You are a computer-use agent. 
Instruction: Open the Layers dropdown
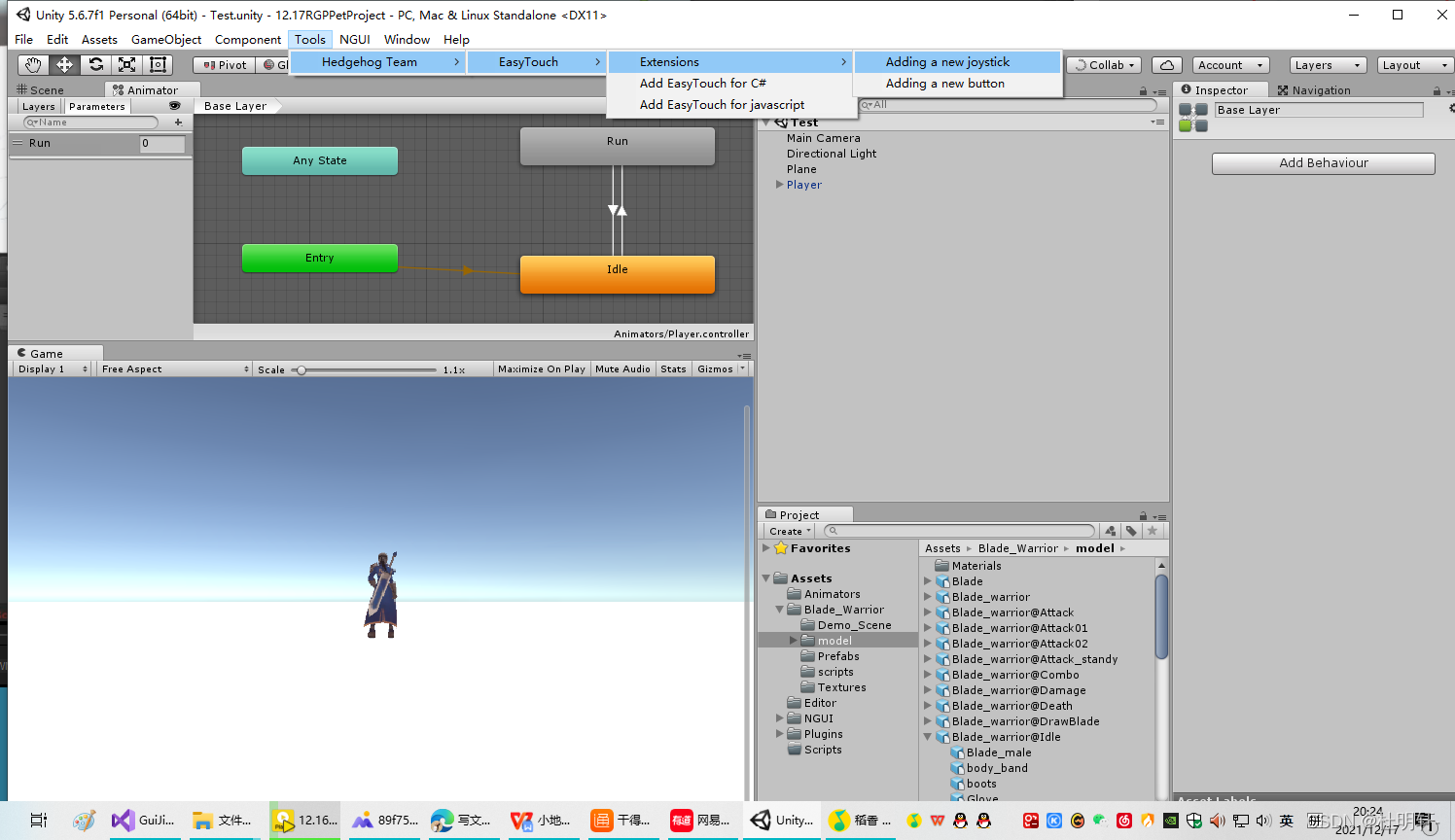(1328, 65)
